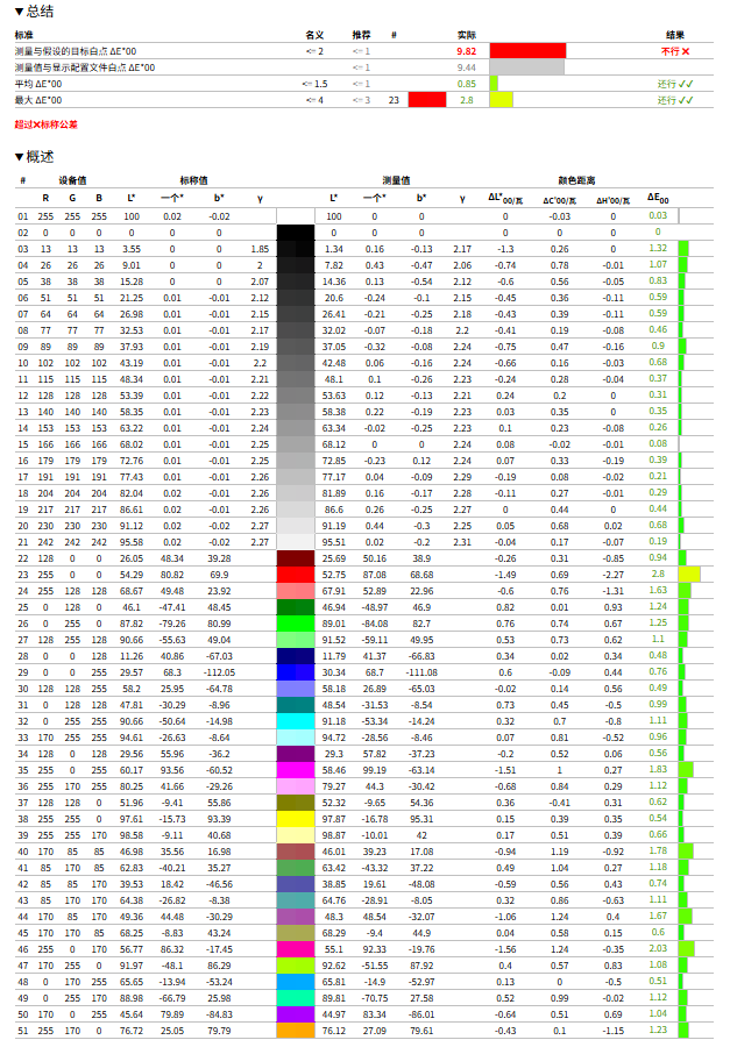The height and width of the screenshot is (1040, 730).
Task: Click the red bar next to 9.82
Action: click(527, 50)
